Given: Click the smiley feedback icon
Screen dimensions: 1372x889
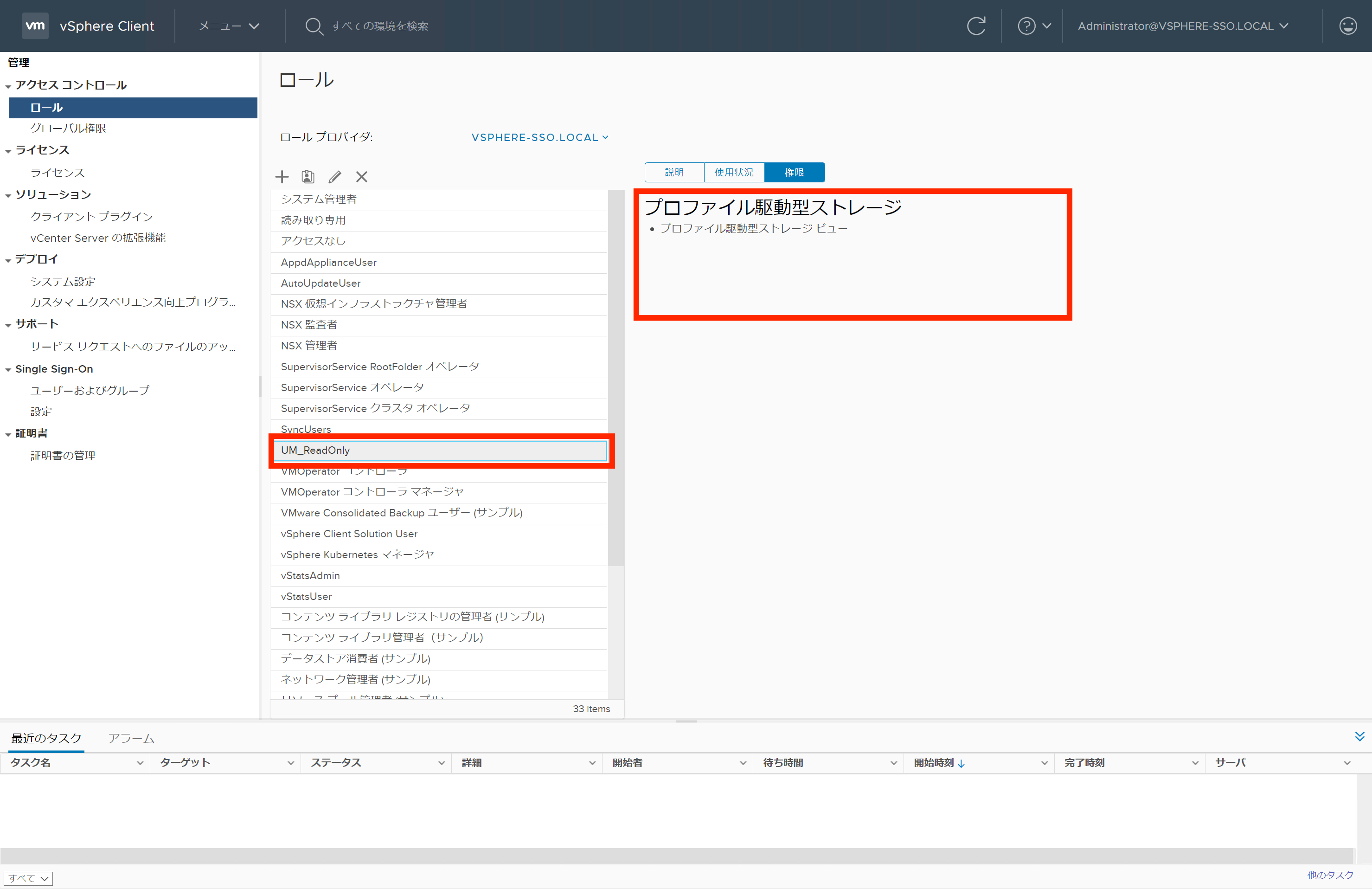Looking at the screenshot, I should pyautogui.click(x=1348, y=26).
